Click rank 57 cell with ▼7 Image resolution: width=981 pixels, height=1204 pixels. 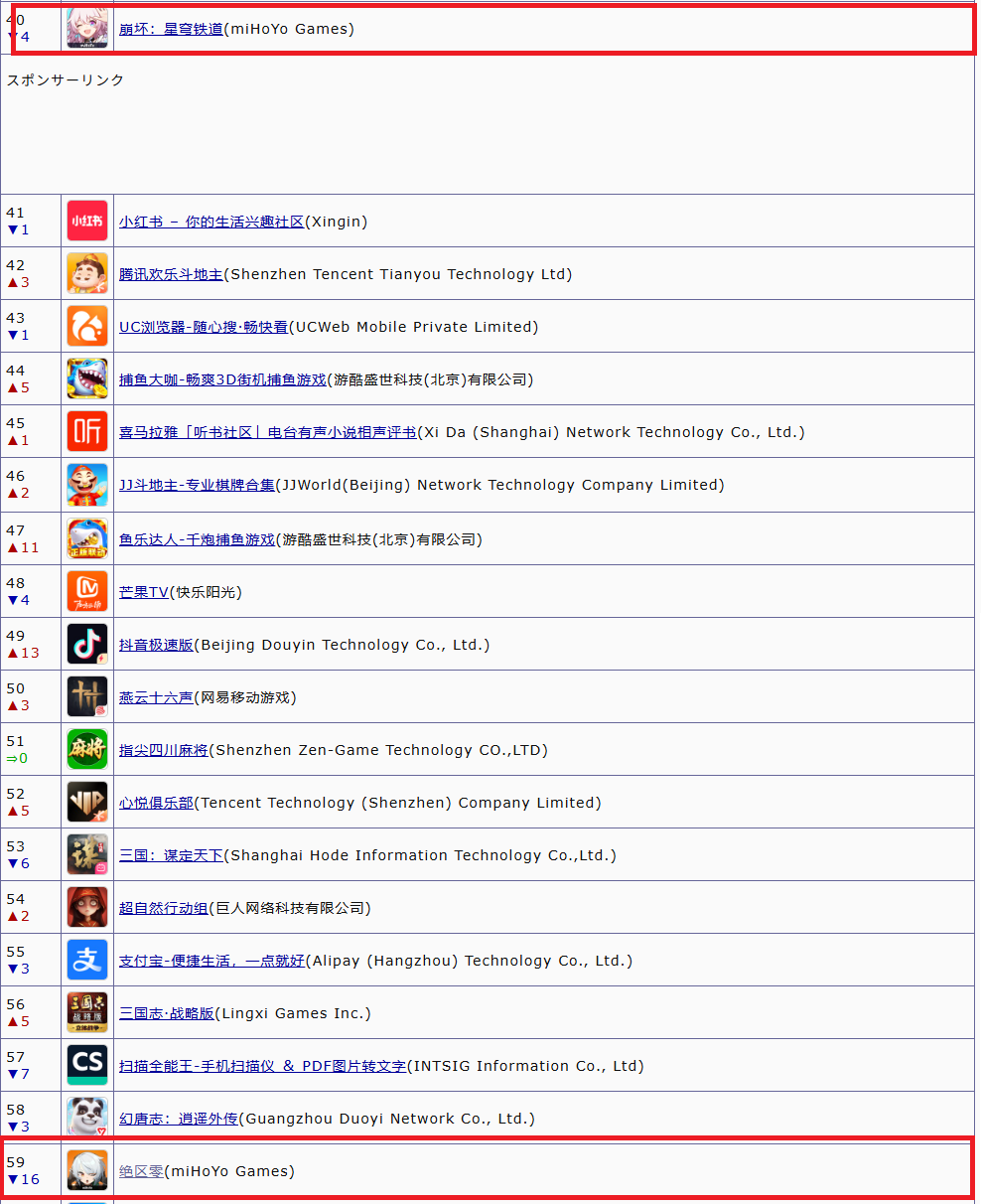point(31,1065)
